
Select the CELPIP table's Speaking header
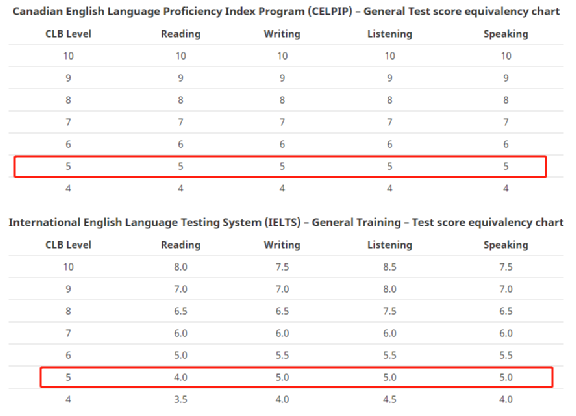506,34
